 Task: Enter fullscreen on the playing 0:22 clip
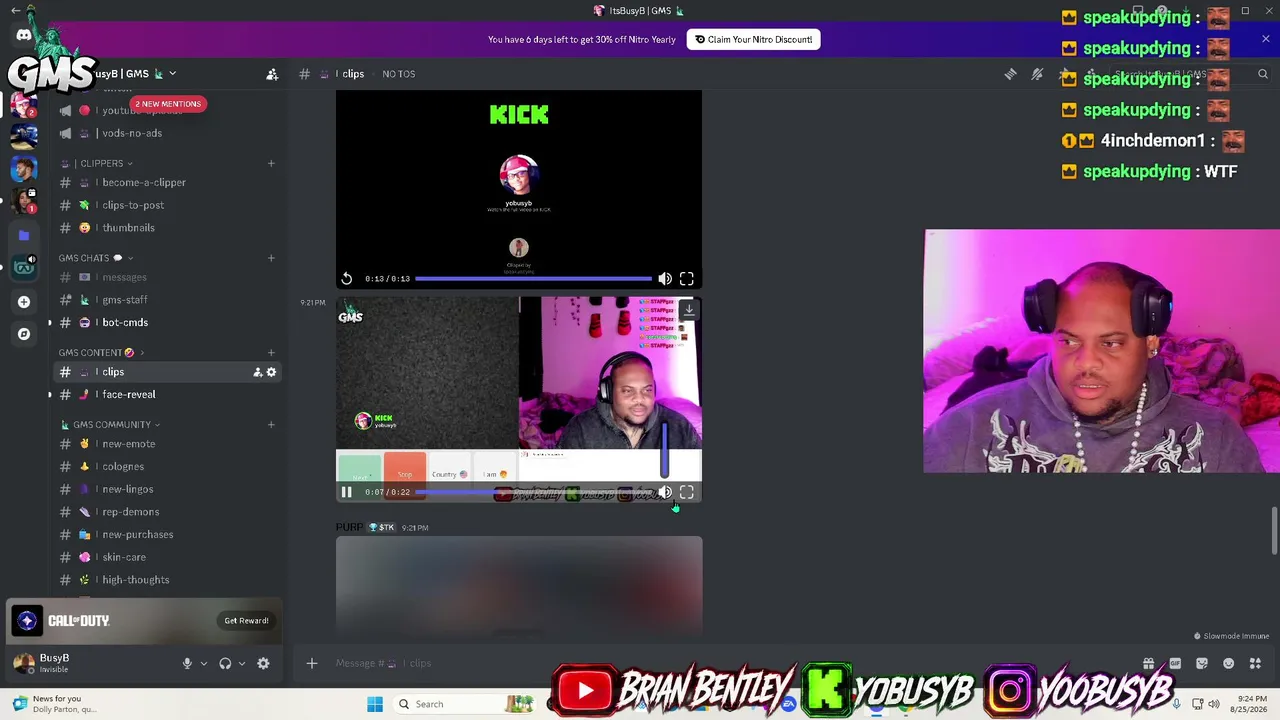[687, 492]
